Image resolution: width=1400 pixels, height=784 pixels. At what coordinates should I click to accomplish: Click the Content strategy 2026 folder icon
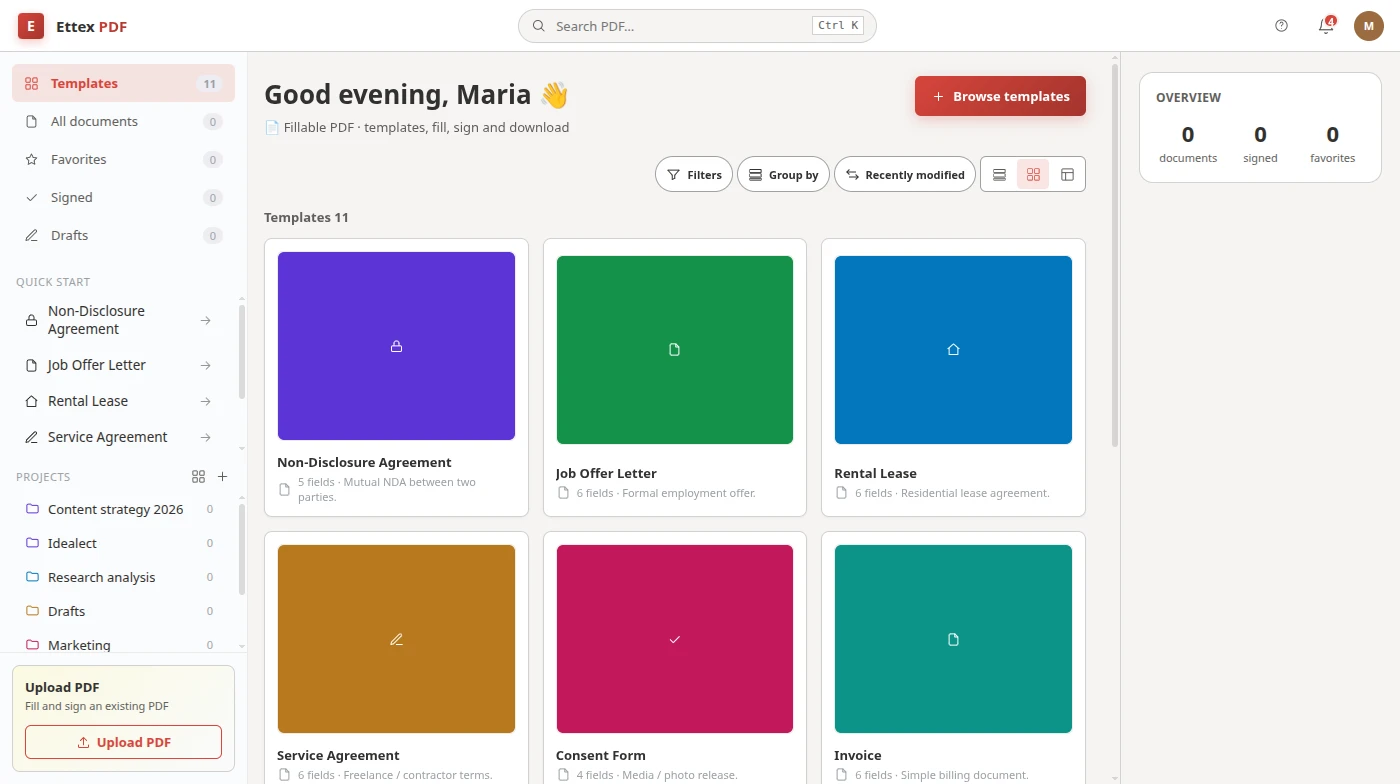pyautogui.click(x=32, y=509)
